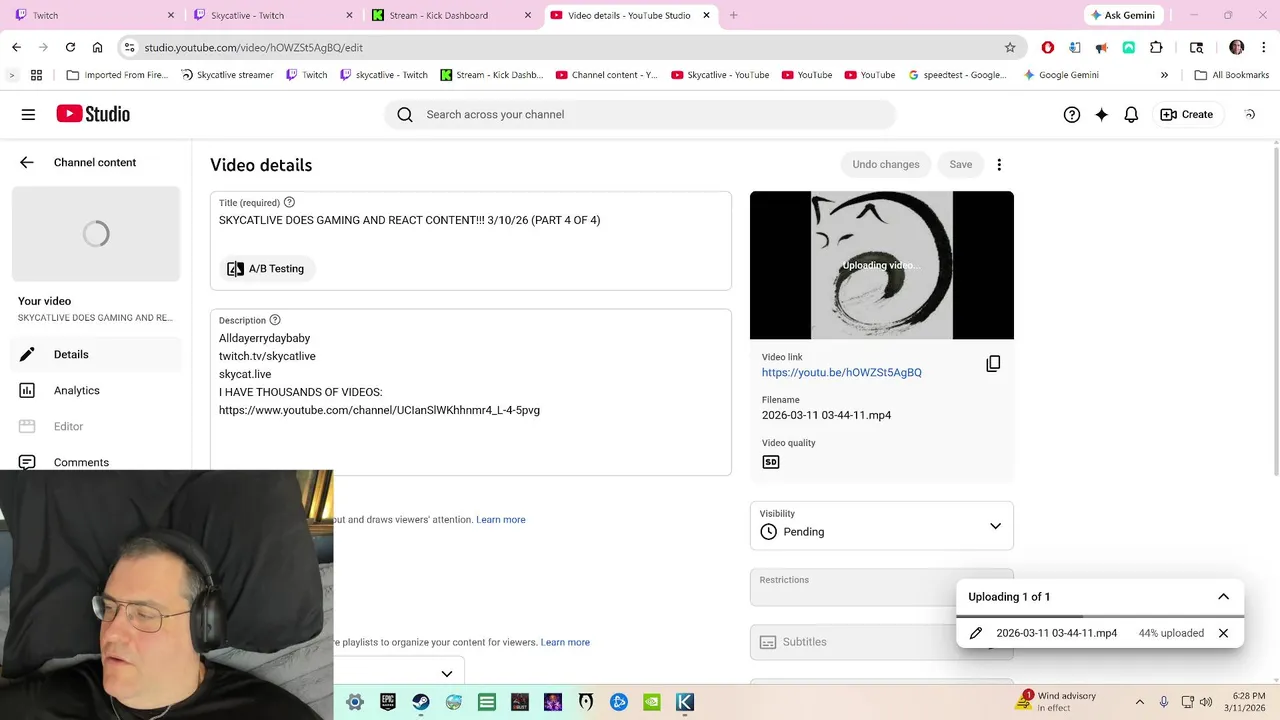
Task: Open Channel content bookmark
Action: coord(607,75)
